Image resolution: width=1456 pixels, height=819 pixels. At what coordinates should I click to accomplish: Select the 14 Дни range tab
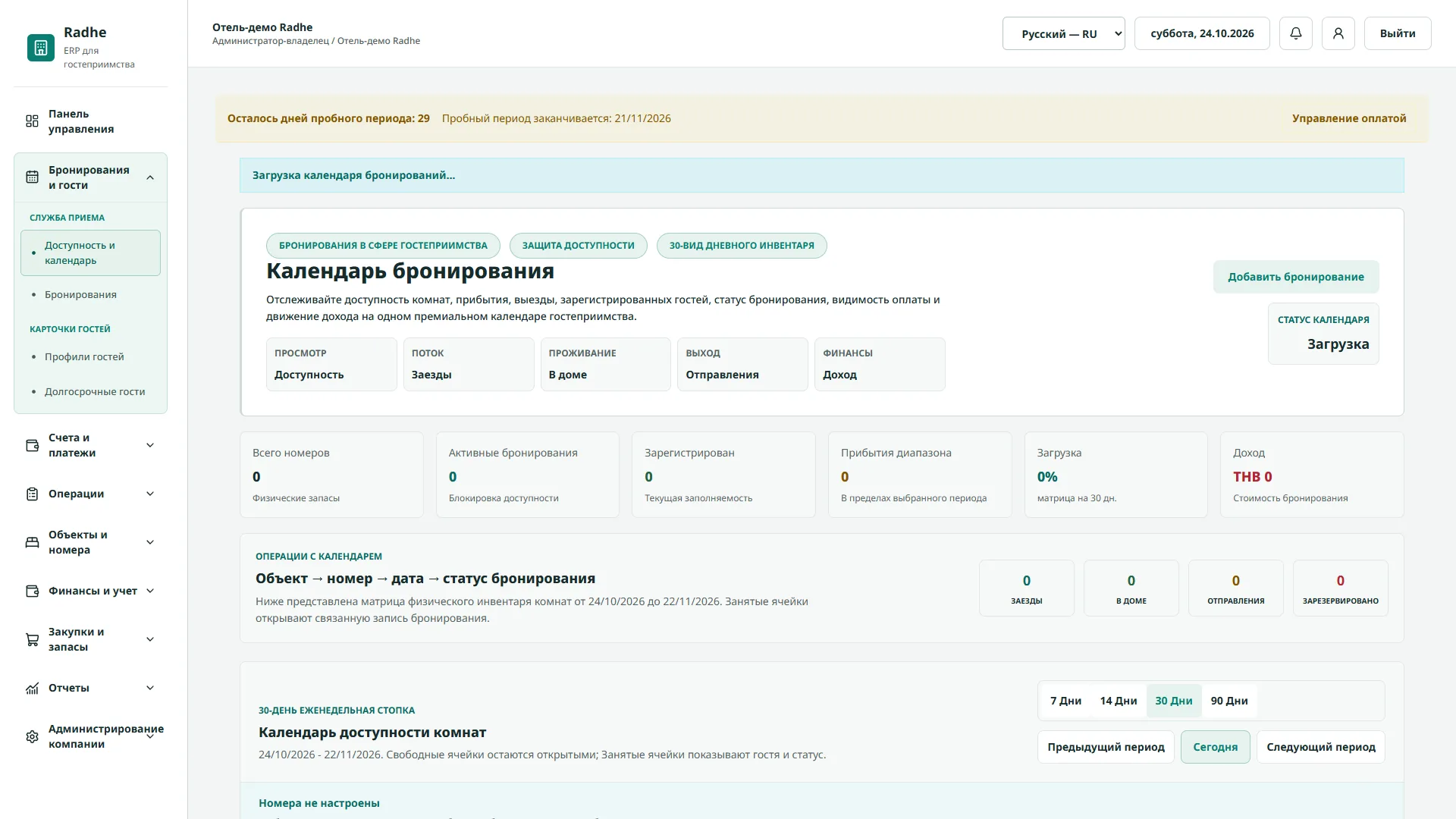[1119, 701]
